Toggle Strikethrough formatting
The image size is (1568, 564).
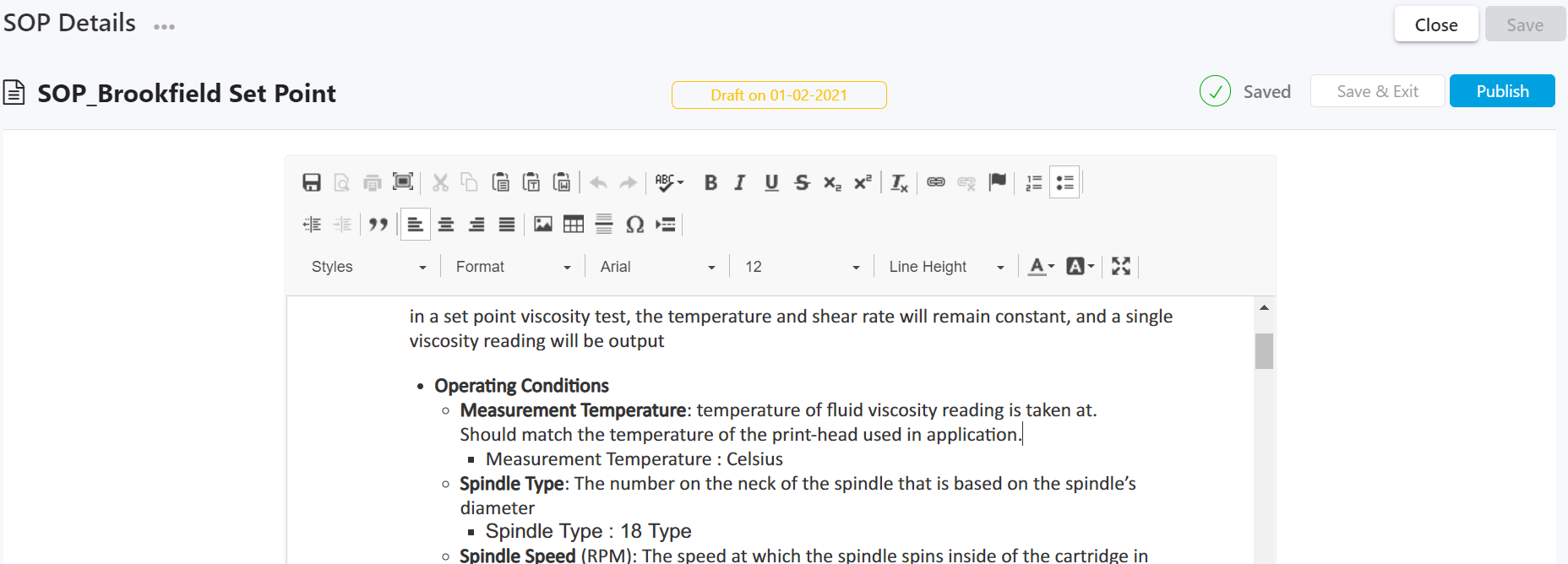click(802, 182)
